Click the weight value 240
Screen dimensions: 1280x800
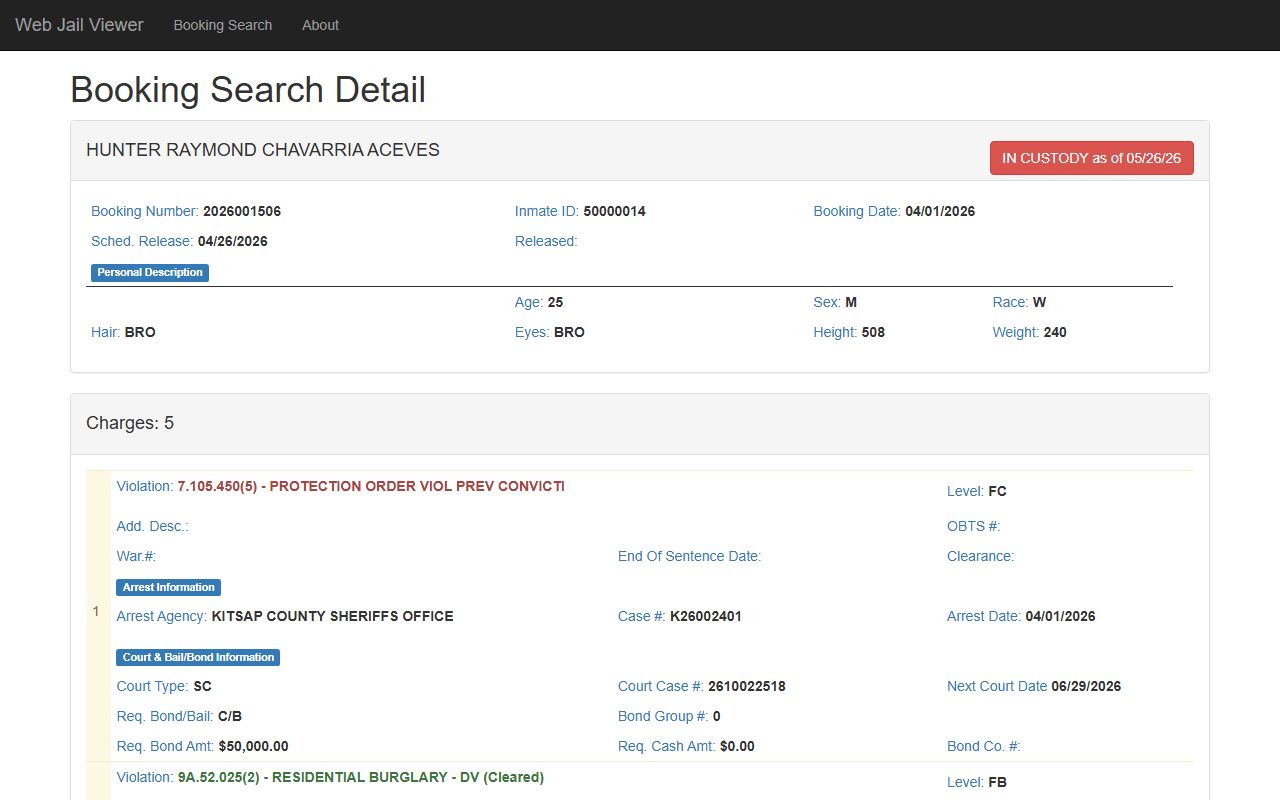[1055, 332]
